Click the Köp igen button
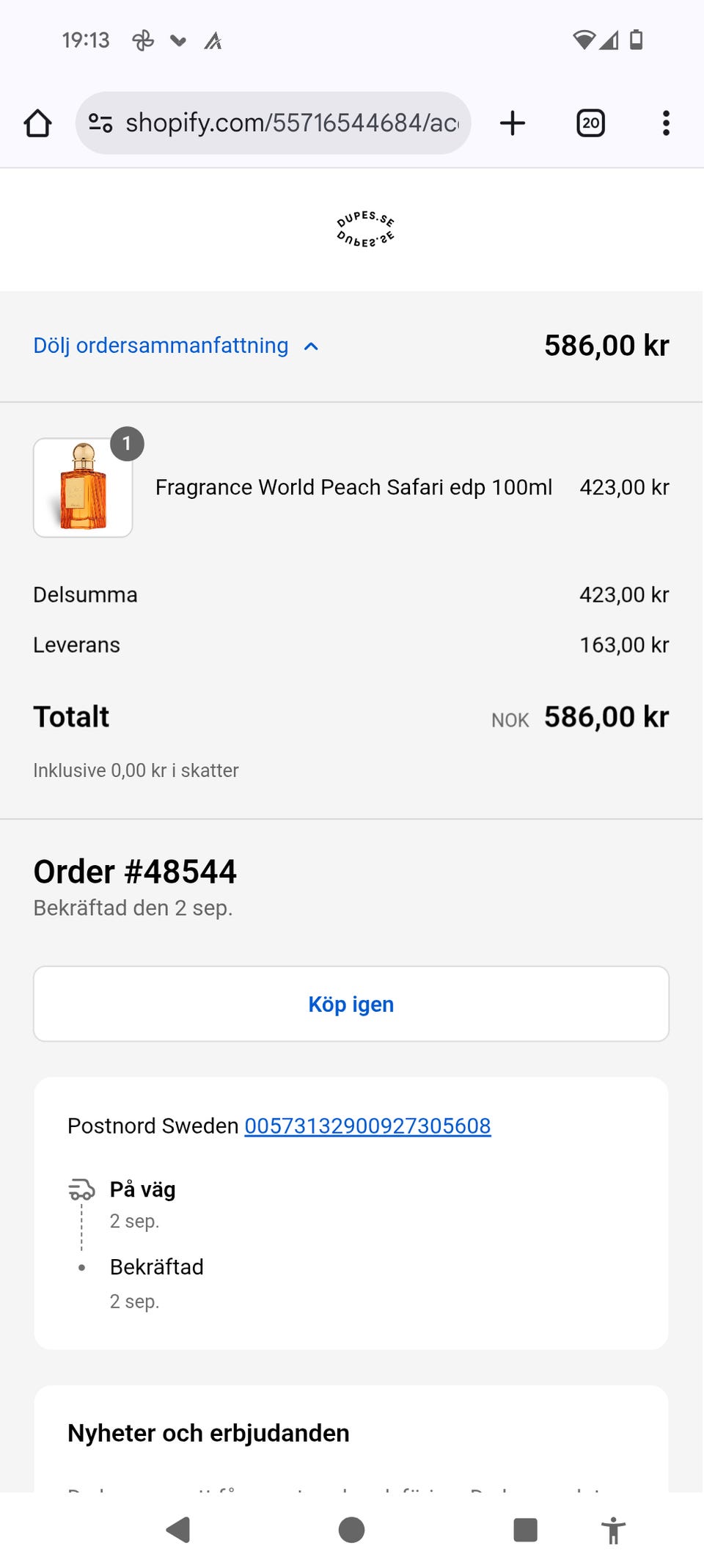 click(x=351, y=1004)
